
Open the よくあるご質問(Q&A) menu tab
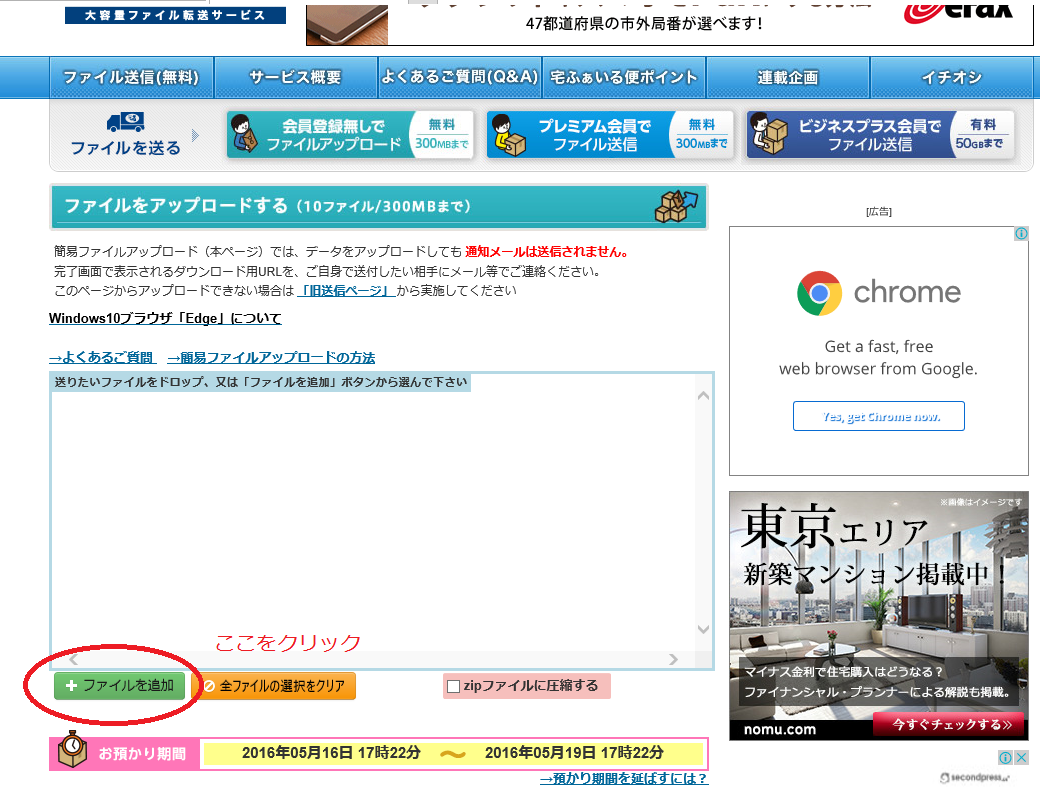tap(460, 77)
